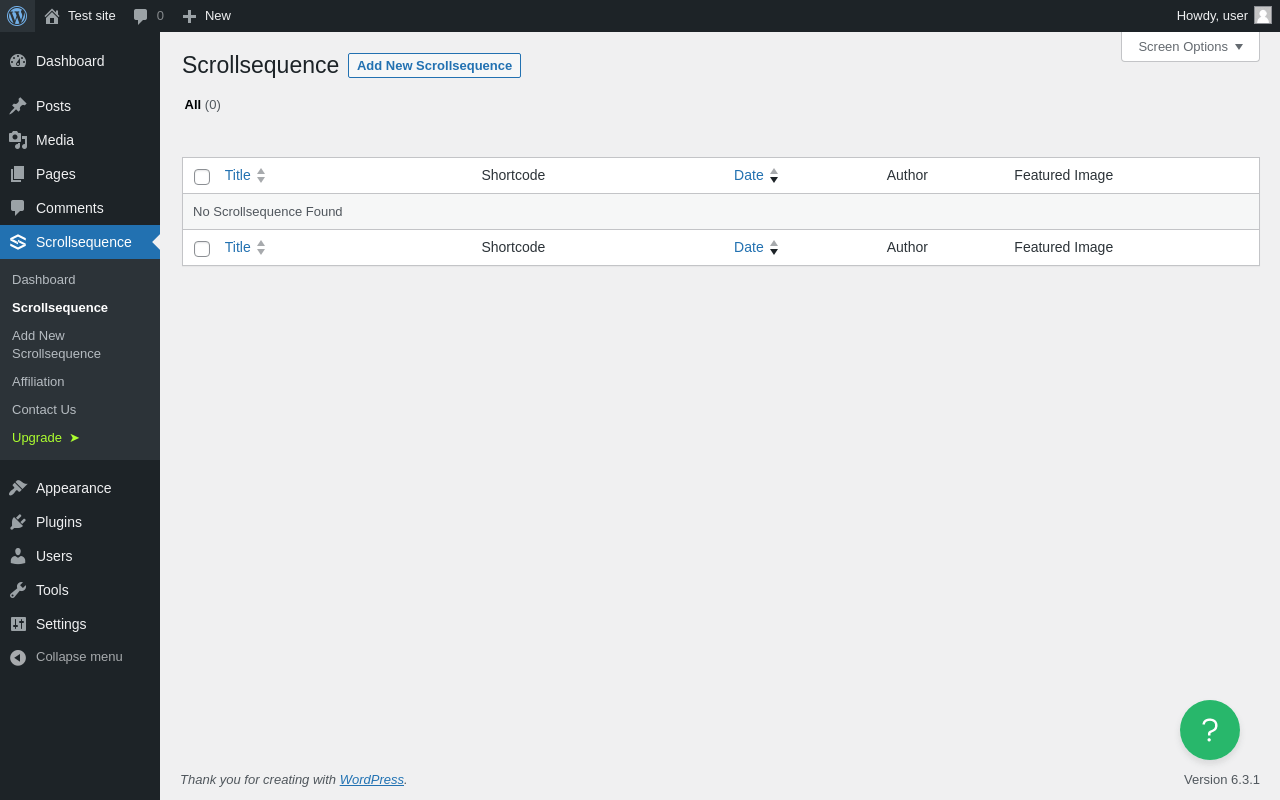
Task: Open the Affiliation submenu item
Action: [x=38, y=382]
